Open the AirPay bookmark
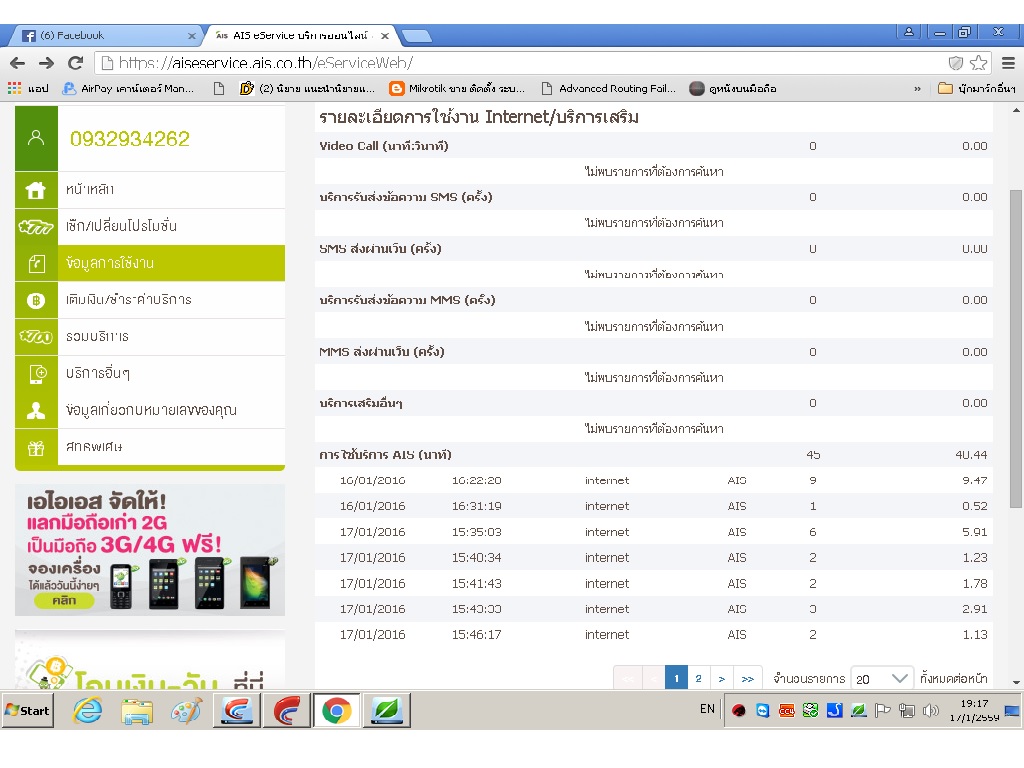This screenshot has width=1024, height=768. point(128,88)
